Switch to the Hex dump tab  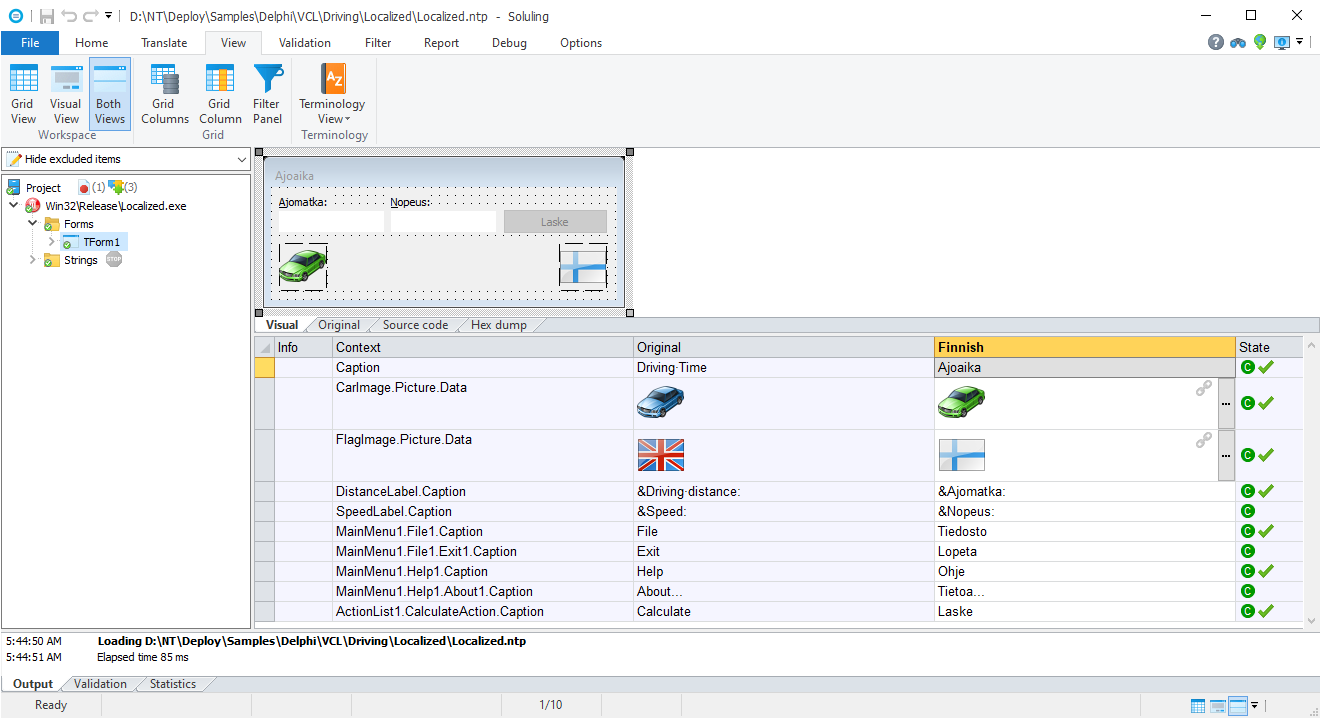497,325
